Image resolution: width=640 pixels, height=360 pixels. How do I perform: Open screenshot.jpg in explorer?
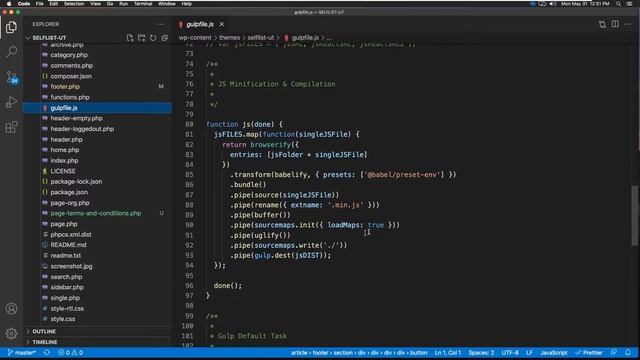click(x=71, y=266)
